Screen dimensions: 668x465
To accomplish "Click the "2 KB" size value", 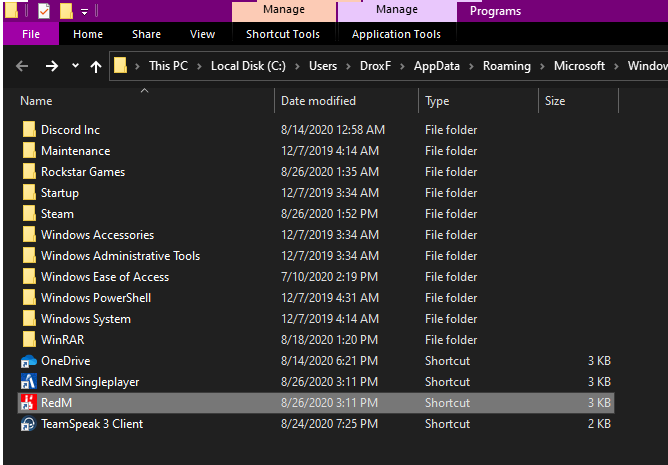I will tap(599, 424).
